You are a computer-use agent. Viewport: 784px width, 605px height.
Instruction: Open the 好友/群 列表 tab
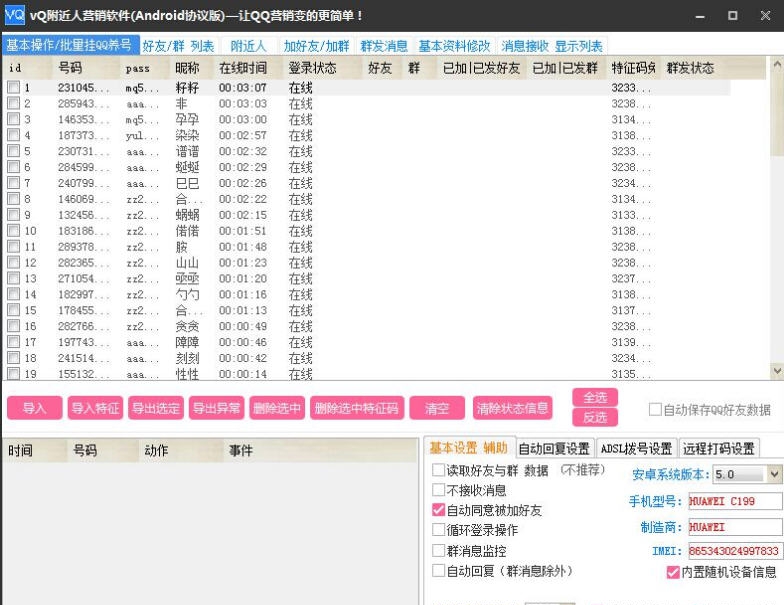(178, 46)
